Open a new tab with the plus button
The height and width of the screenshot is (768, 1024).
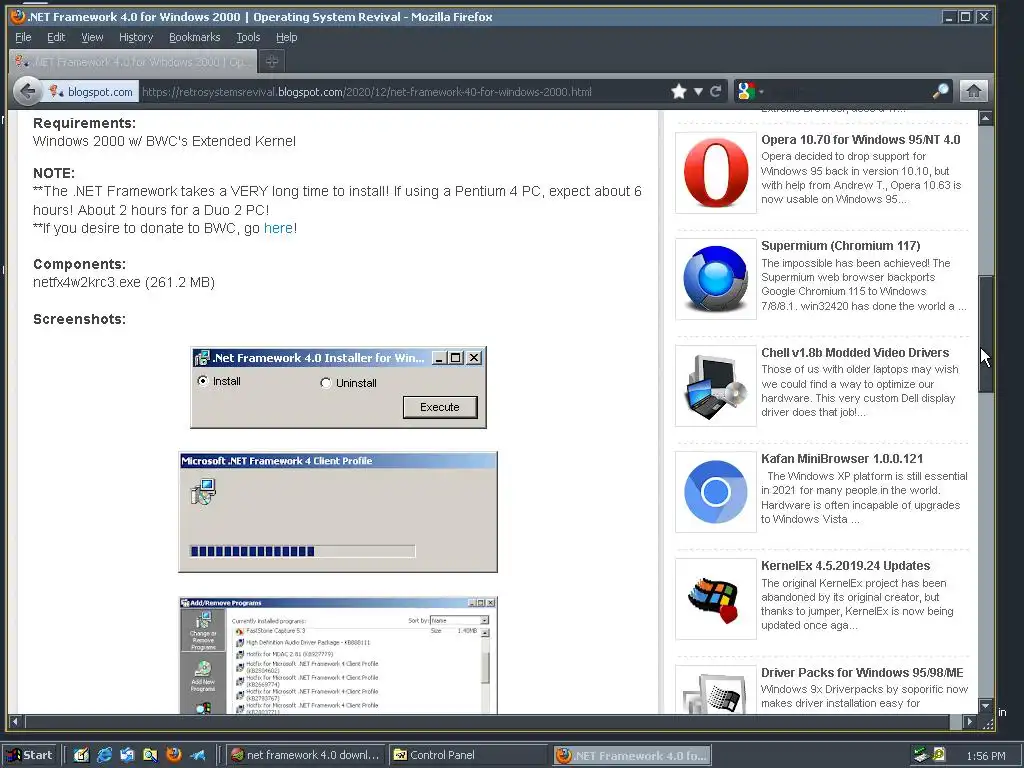point(272,61)
